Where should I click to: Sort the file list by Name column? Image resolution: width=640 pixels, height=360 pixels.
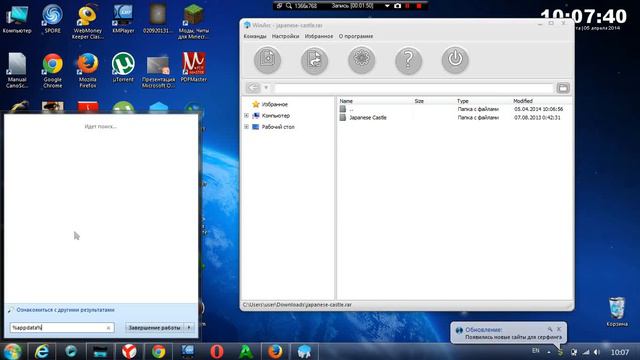pyautogui.click(x=346, y=101)
